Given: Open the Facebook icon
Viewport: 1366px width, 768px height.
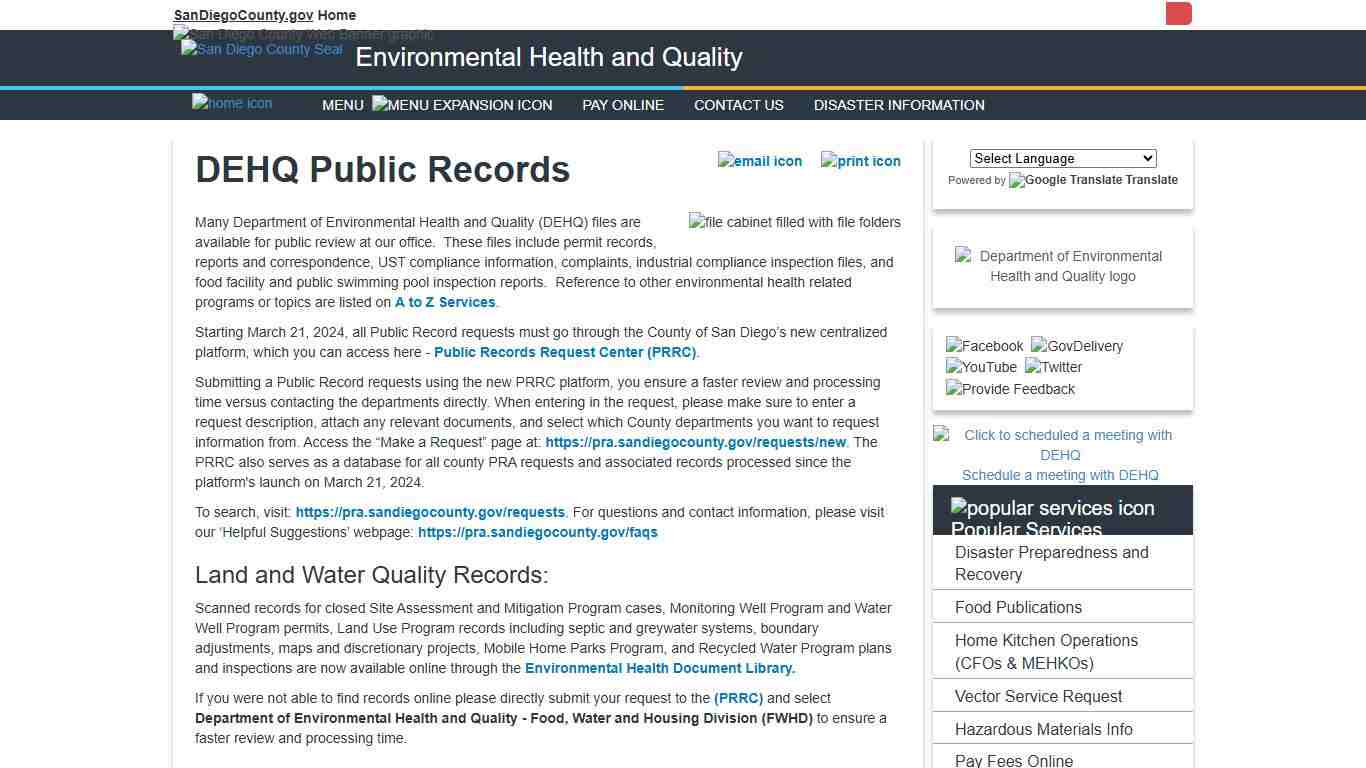Looking at the screenshot, I should coord(984,346).
